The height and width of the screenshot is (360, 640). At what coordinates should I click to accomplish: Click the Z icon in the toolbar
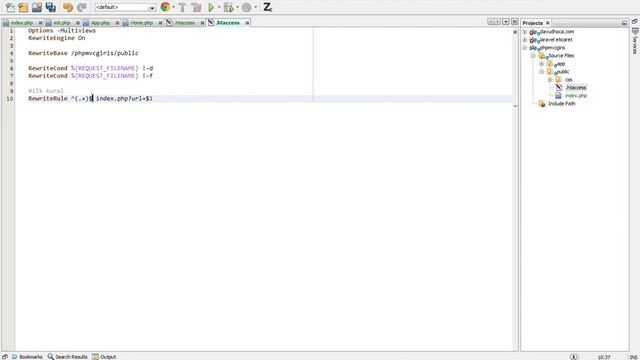click(x=267, y=7)
